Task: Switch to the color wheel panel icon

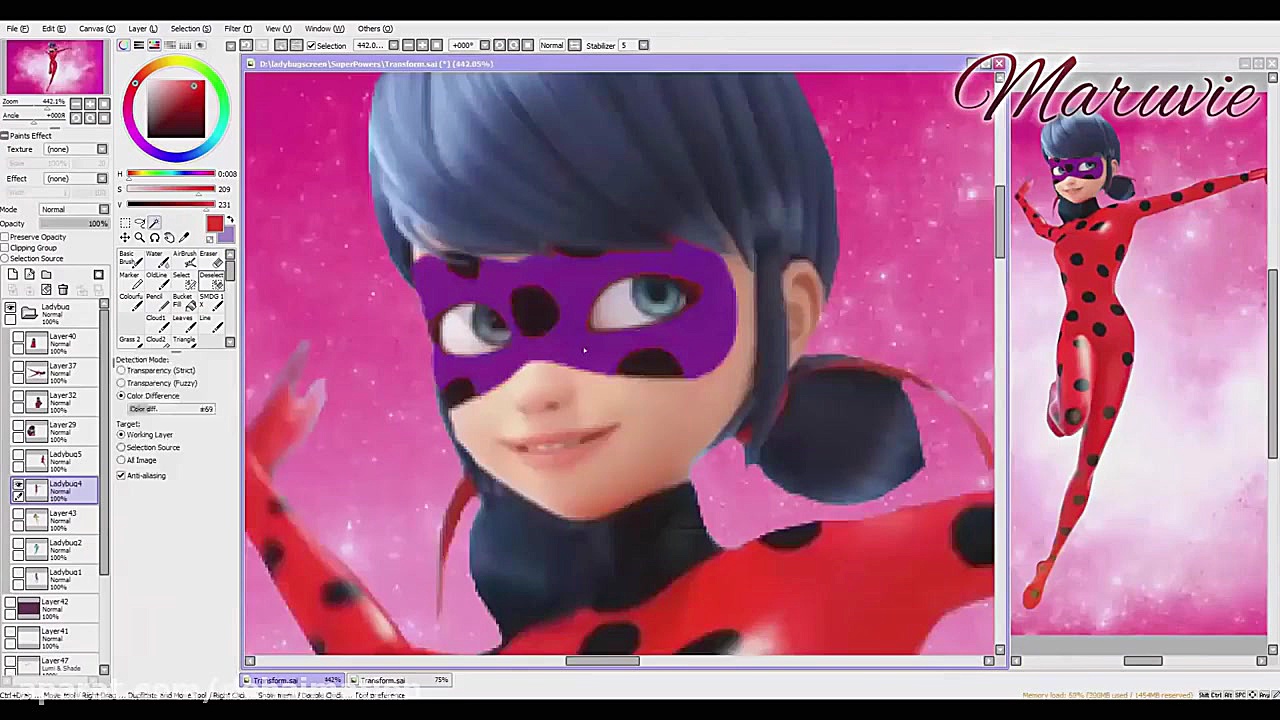Action: [124, 45]
